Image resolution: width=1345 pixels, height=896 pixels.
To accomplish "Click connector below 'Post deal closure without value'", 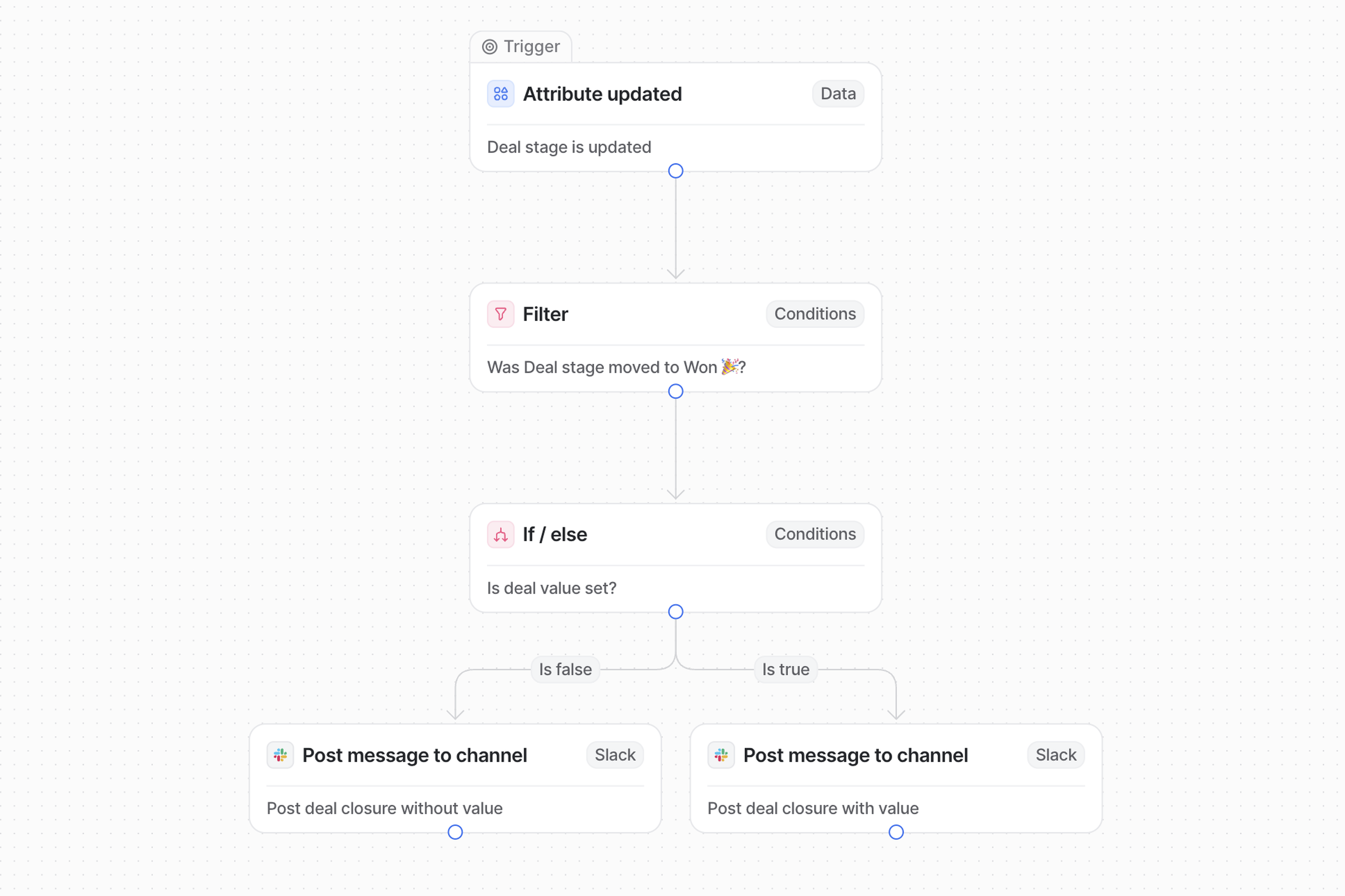I will tap(455, 833).
